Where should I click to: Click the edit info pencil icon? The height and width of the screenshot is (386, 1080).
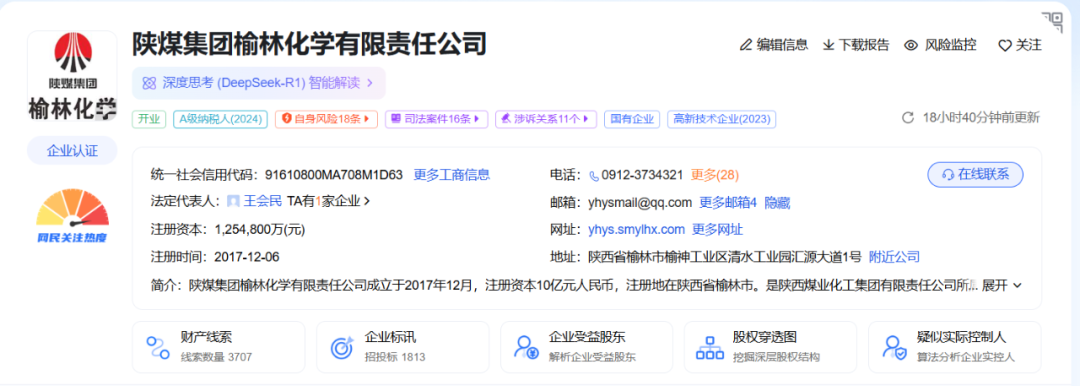(745, 45)
